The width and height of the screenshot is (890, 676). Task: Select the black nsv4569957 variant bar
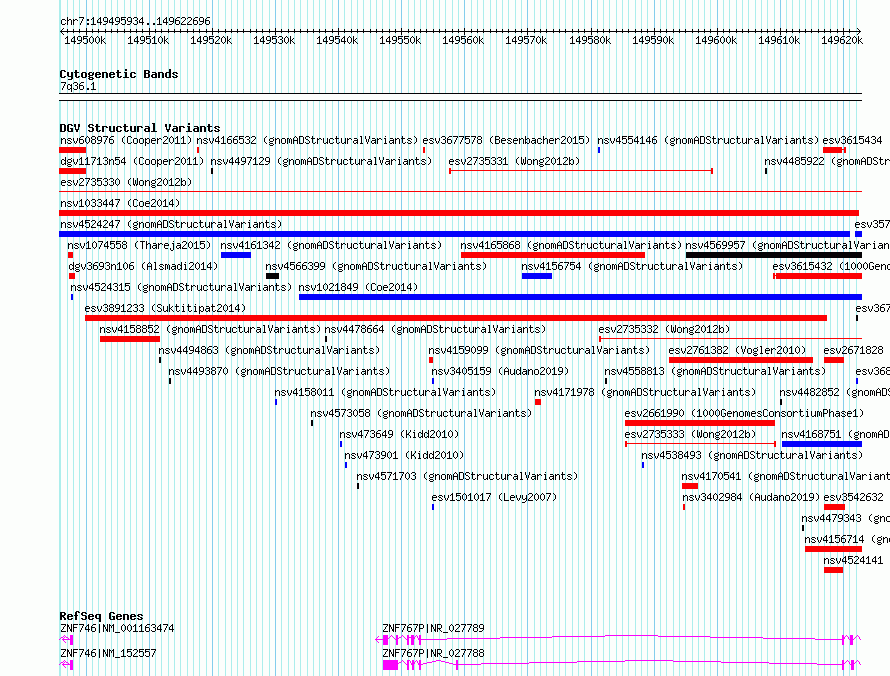tap(774, 255)
